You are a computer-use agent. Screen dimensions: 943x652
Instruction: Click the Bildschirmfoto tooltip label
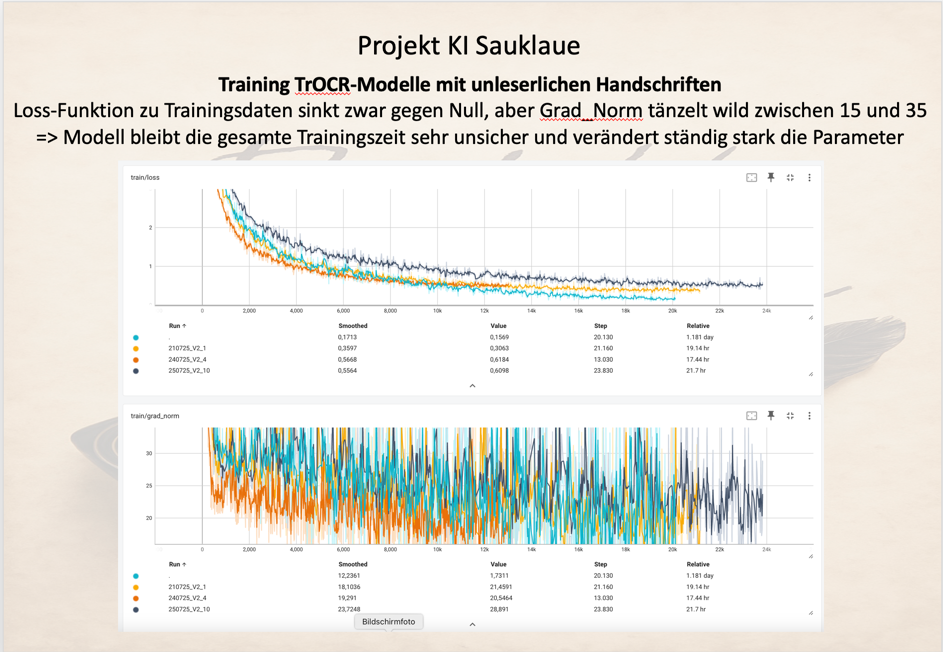[x=389, y=622]
